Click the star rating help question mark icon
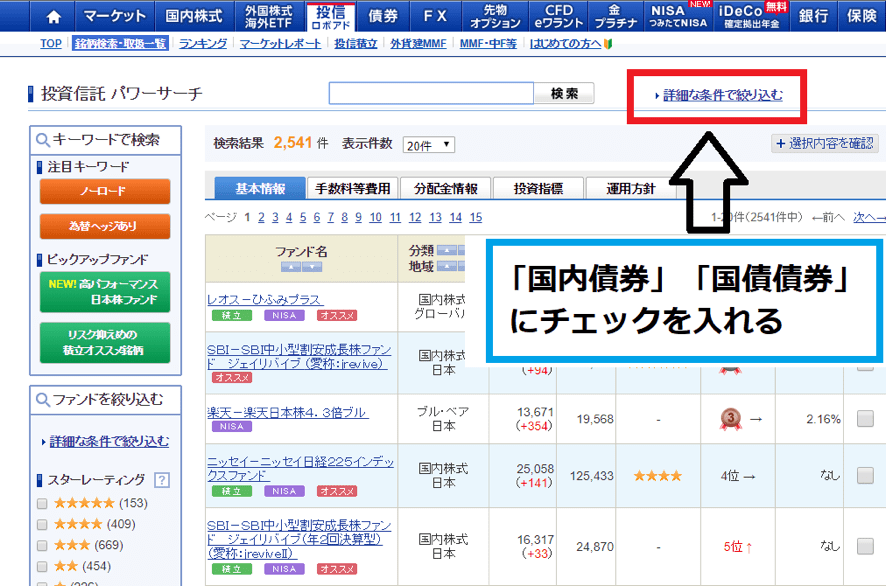886x586 pixels. [x=161, y=480]
